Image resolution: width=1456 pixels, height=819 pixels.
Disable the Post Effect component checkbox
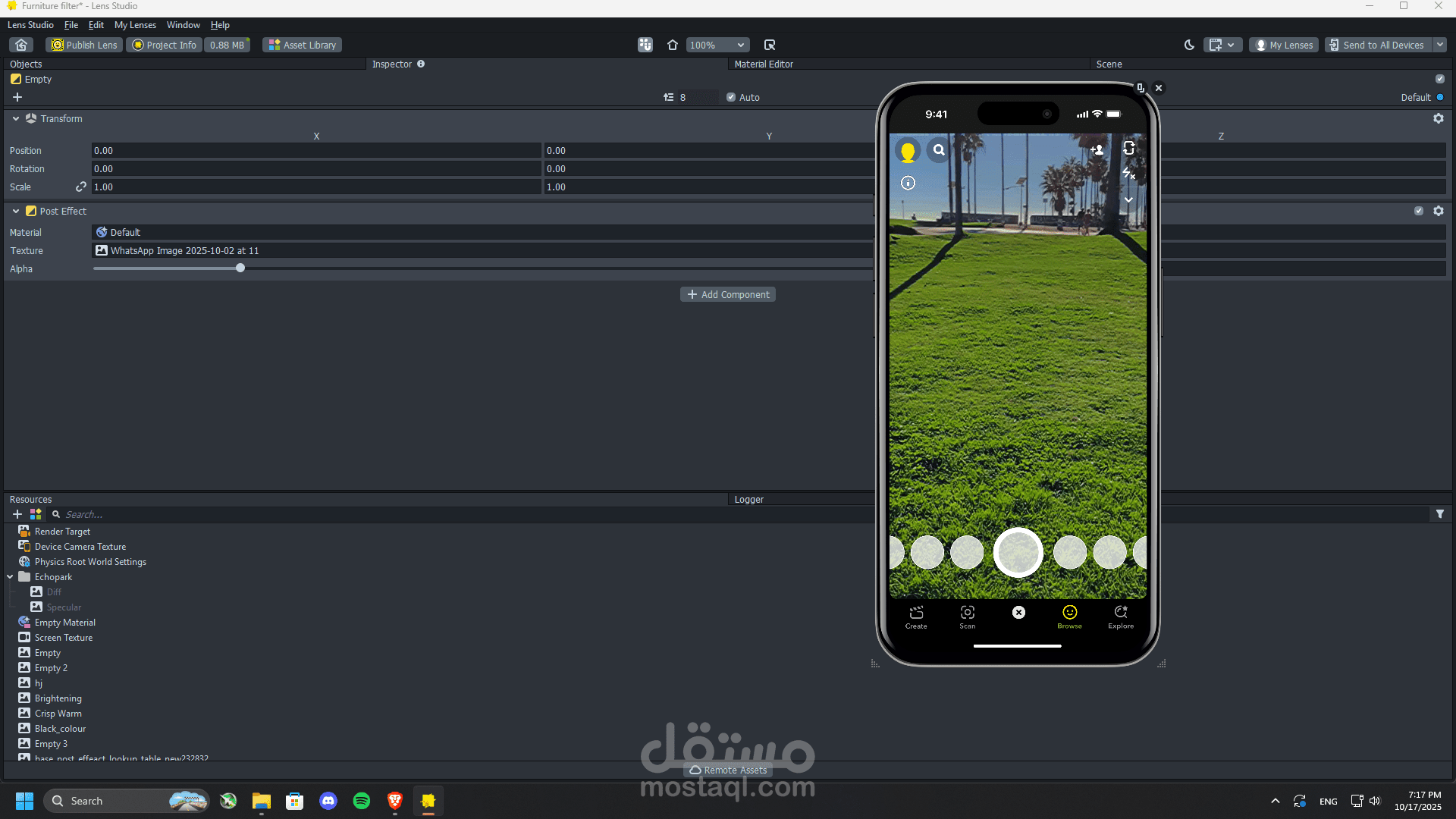point(1418,211)
